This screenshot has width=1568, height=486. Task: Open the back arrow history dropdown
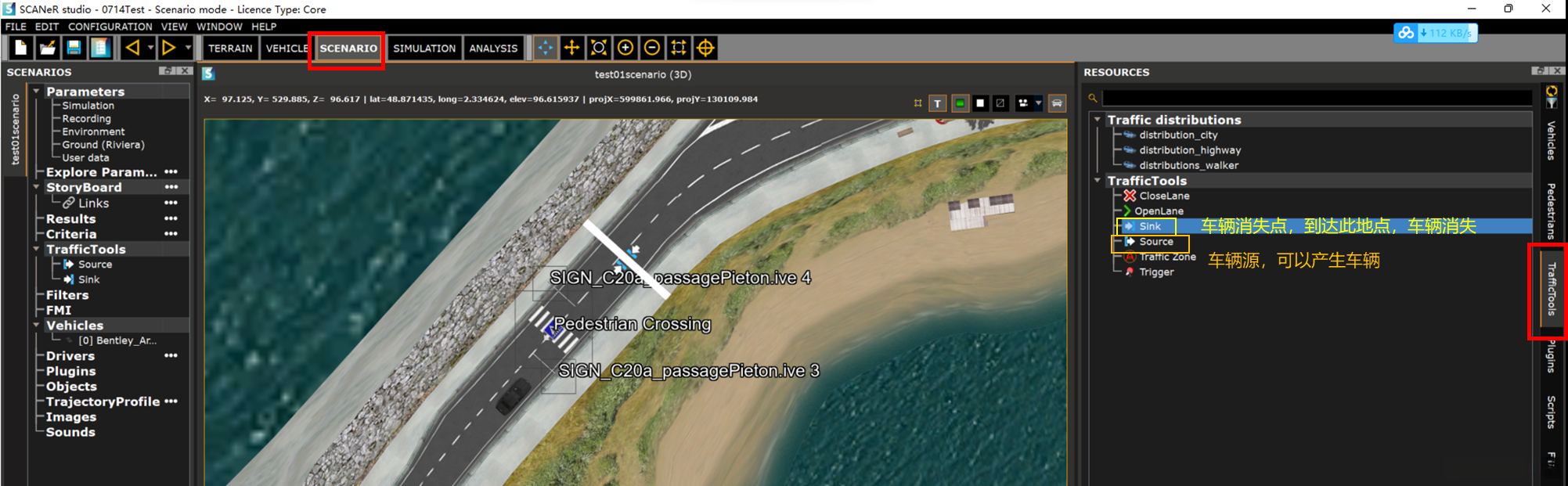point(150,48)
